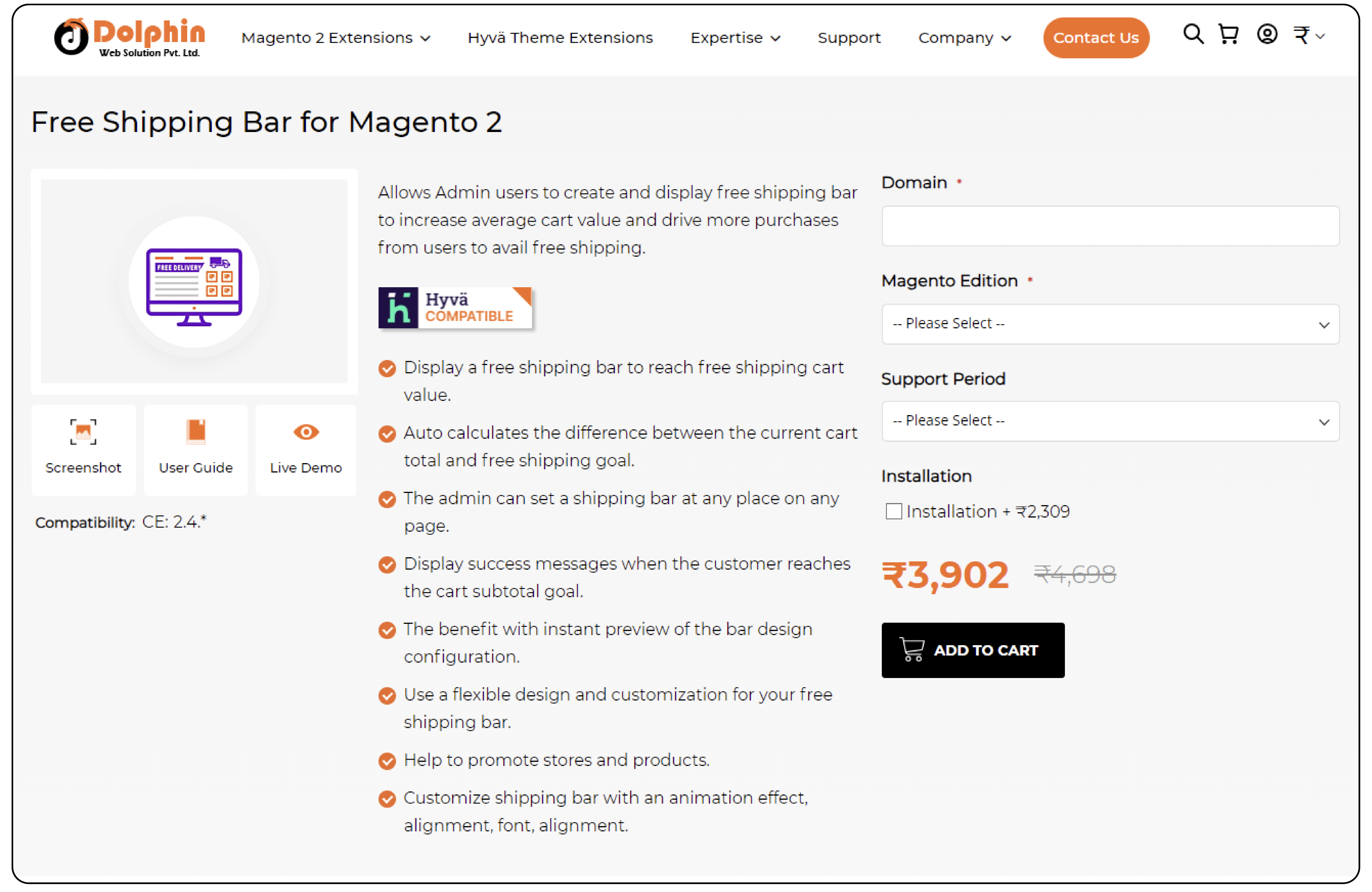Tick the Installation + ₹2,309 checkbox
This screenshot has height=892, width=1372.
pos(894,511)
